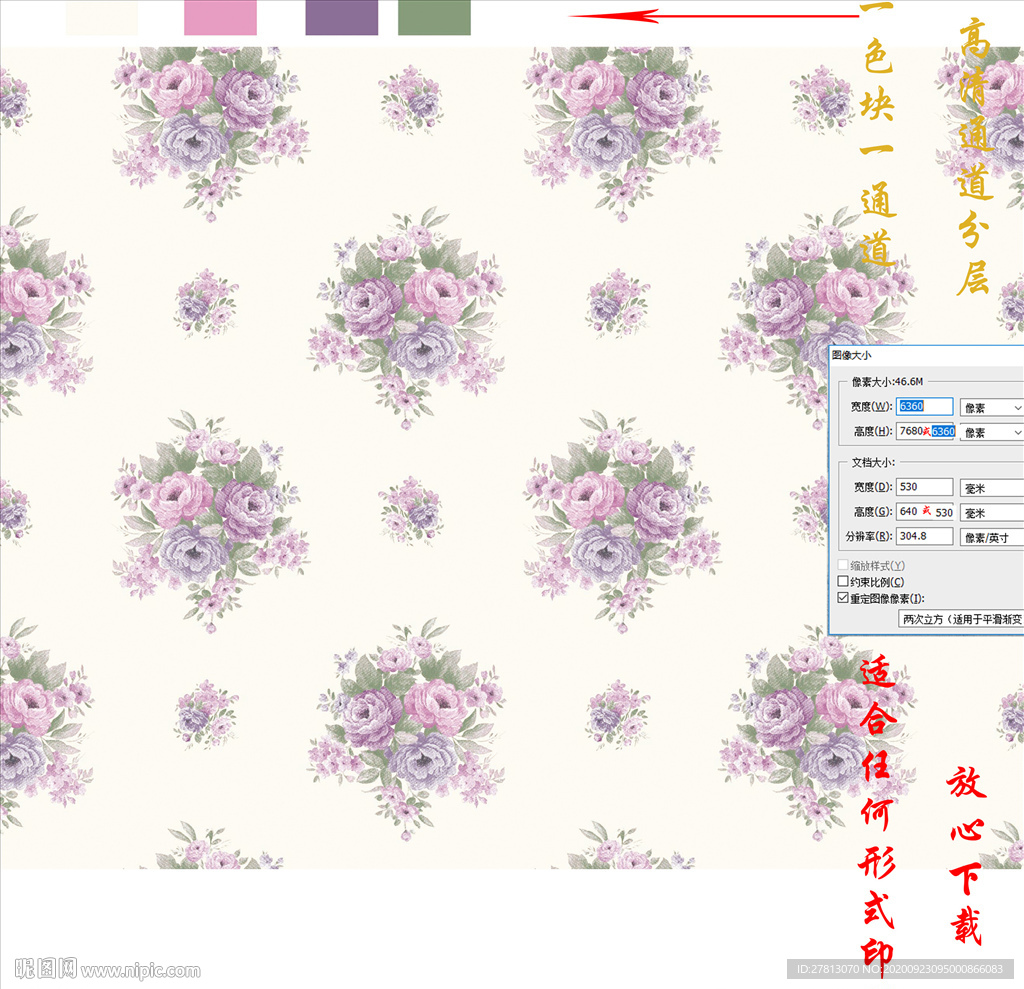Click the 图像大小 dialog title bar
The height and width of the screenshot is (989, 1024).
coord(926,355)
